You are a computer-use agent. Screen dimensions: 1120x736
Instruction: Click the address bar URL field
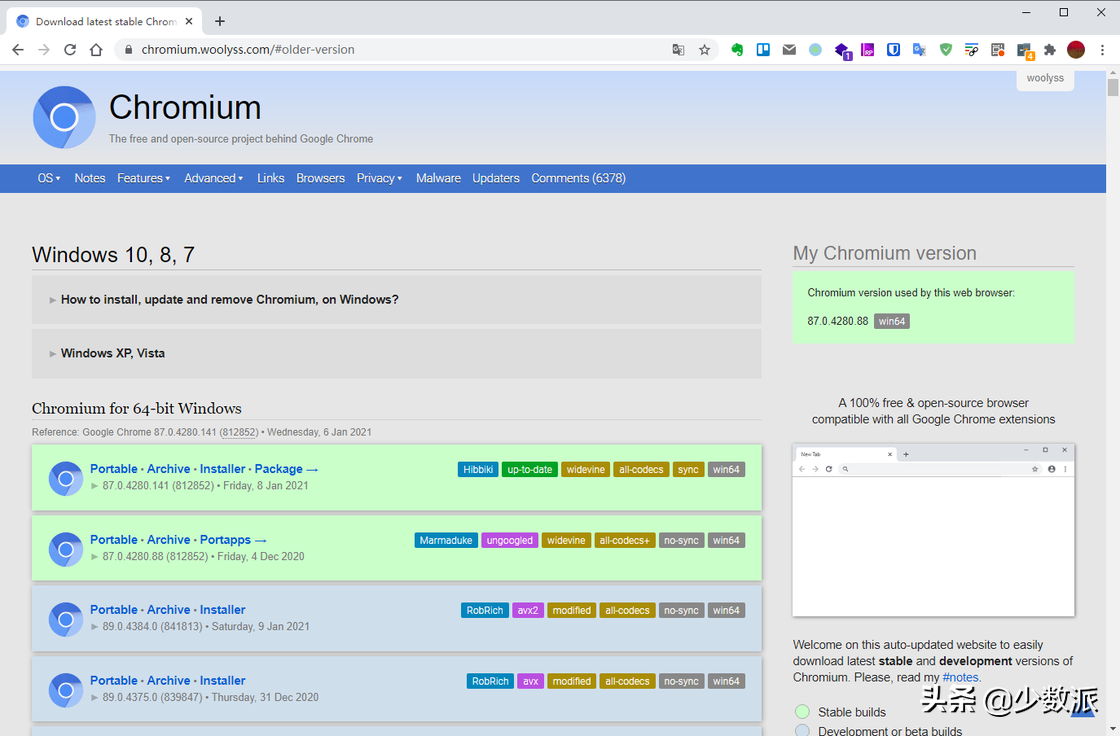coord(400,50)
